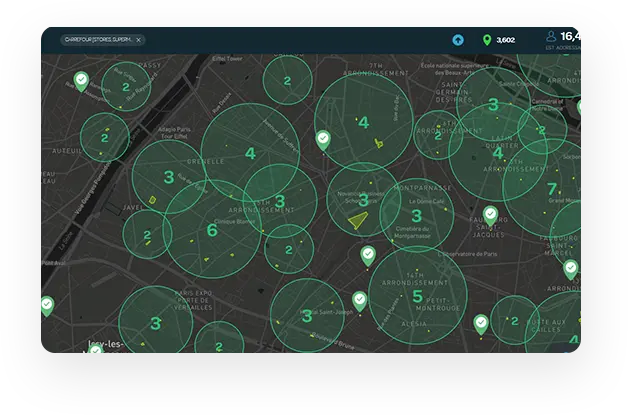Image resolution: width=628 pixels, height=415 pixels.
Task: Expand the 6-cluster near Clinique Blomet
Action: [212, 230]
